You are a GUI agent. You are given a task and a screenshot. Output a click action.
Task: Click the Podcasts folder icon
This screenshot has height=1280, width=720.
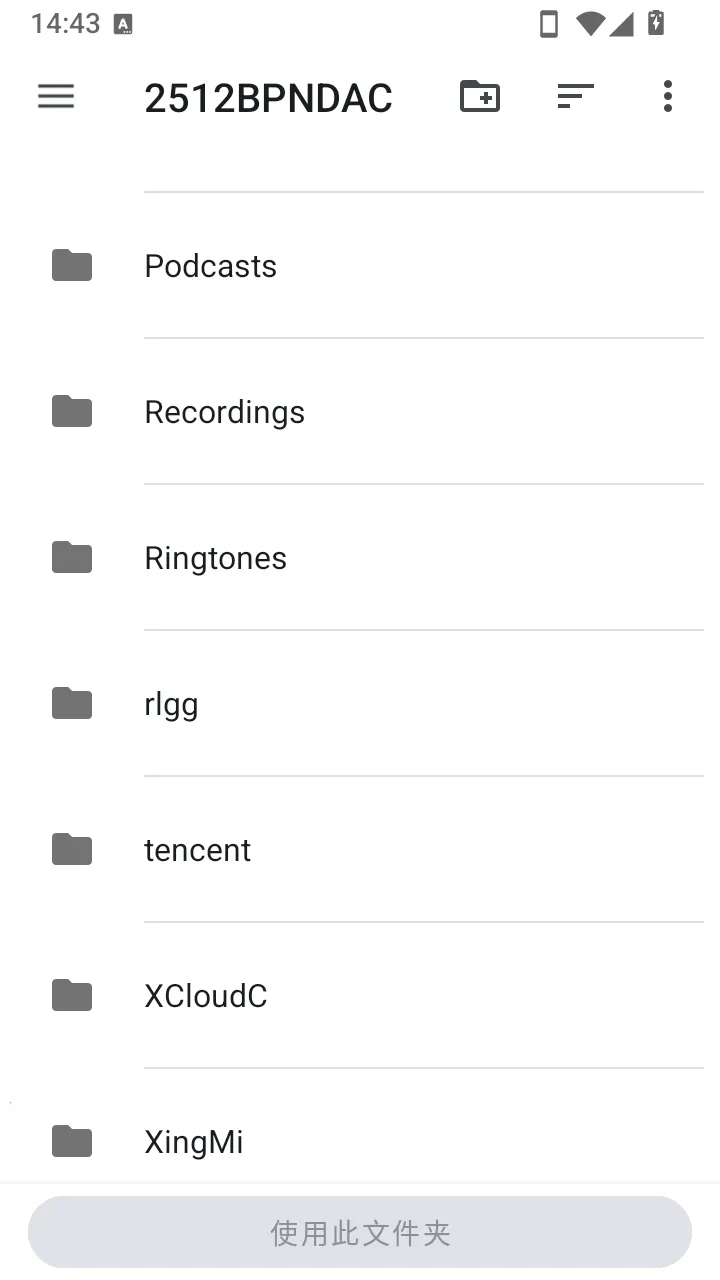72,265
